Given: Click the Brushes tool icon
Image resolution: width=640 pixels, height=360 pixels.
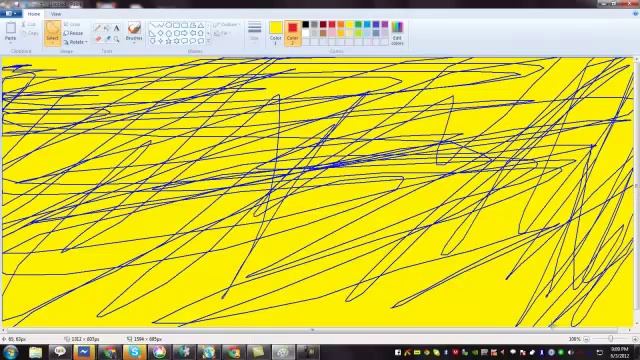Looking at the screenshot, I should [x=134, y=28].
